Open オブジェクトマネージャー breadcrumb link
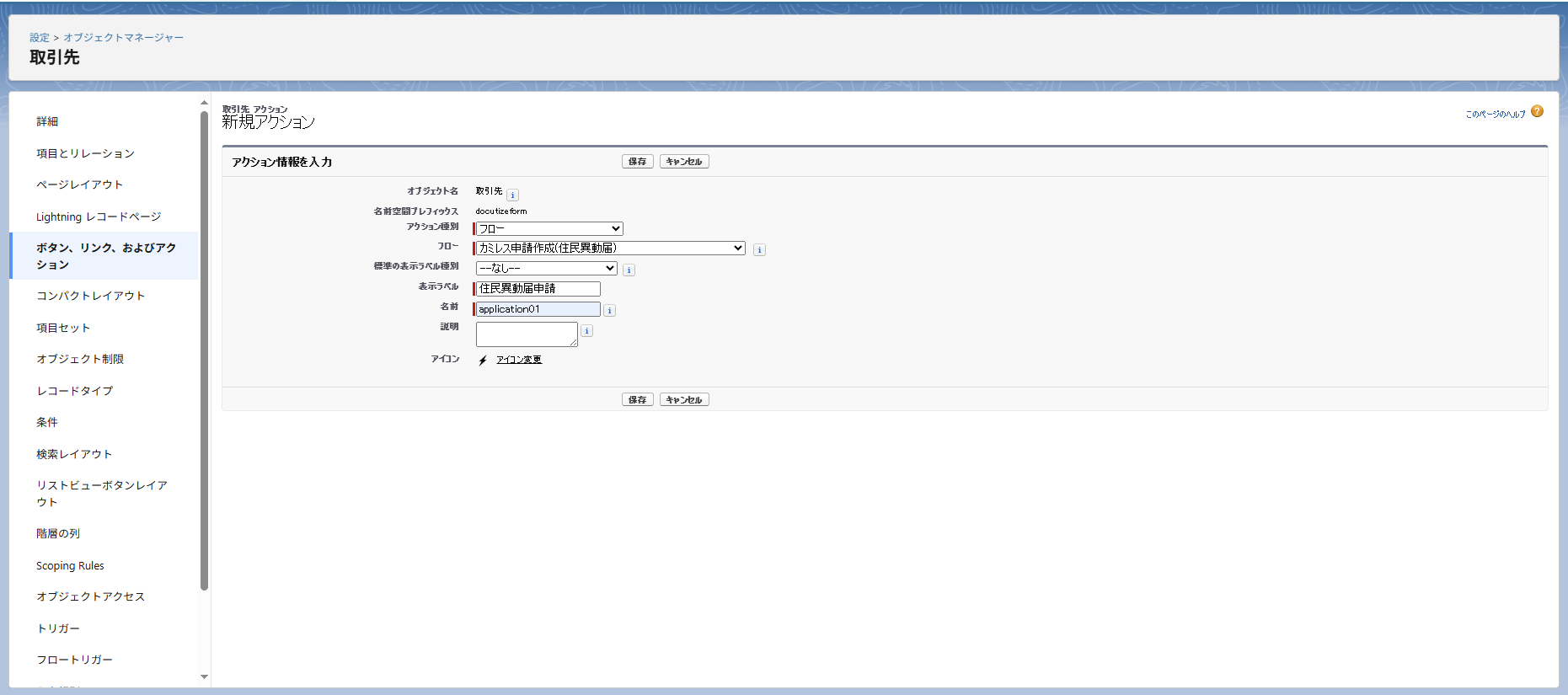1568x695 pixels. pos(123,38)
